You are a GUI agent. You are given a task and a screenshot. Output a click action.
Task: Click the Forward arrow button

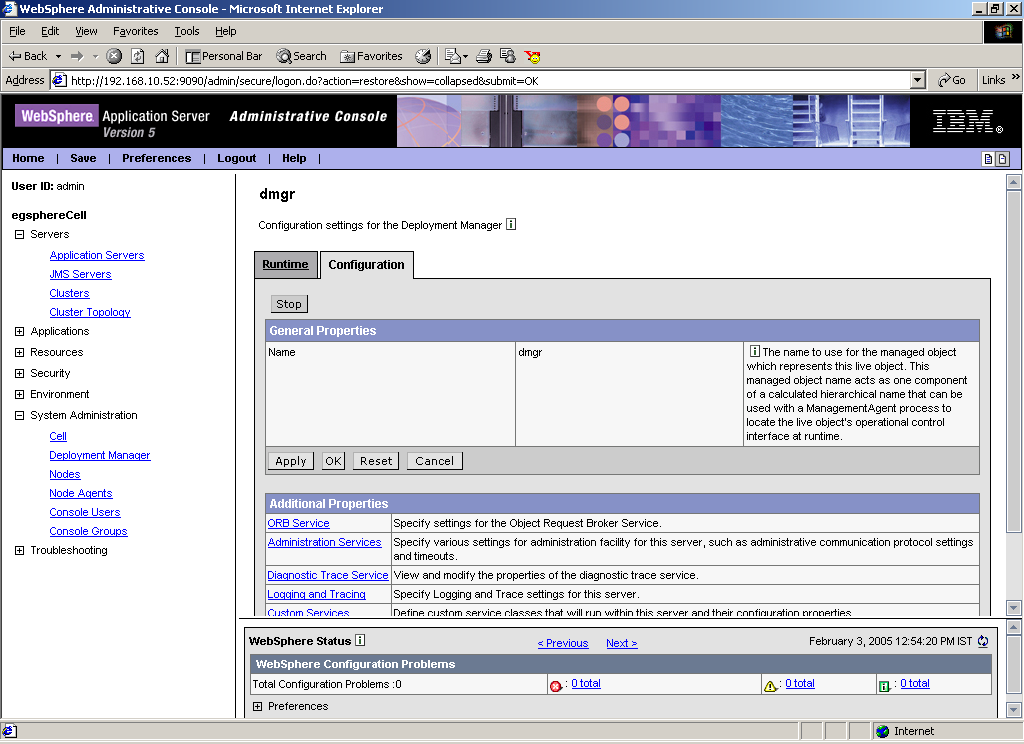tap(77, 56)
